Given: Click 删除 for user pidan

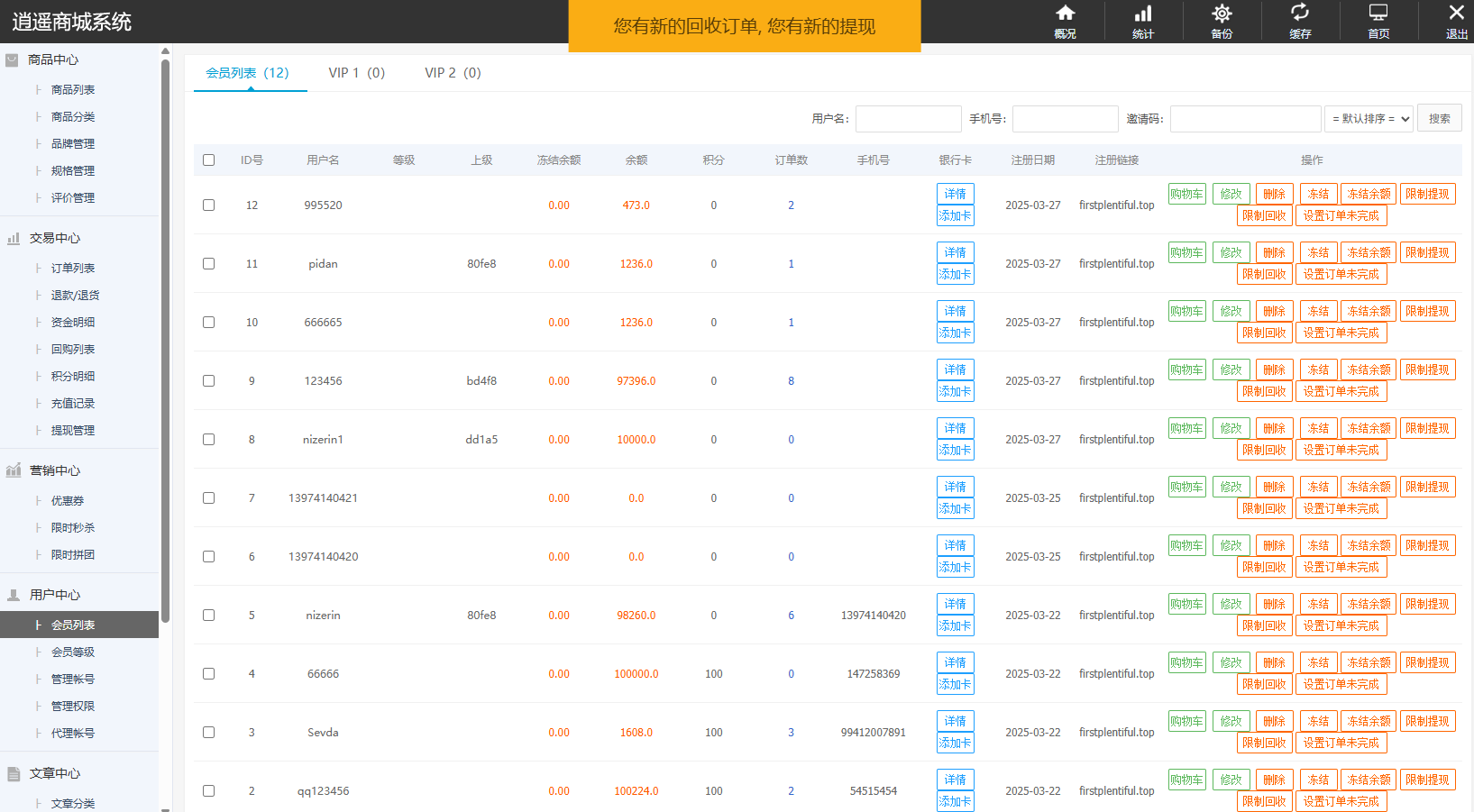Looking at the screenshot, I should coord(1274,253).
